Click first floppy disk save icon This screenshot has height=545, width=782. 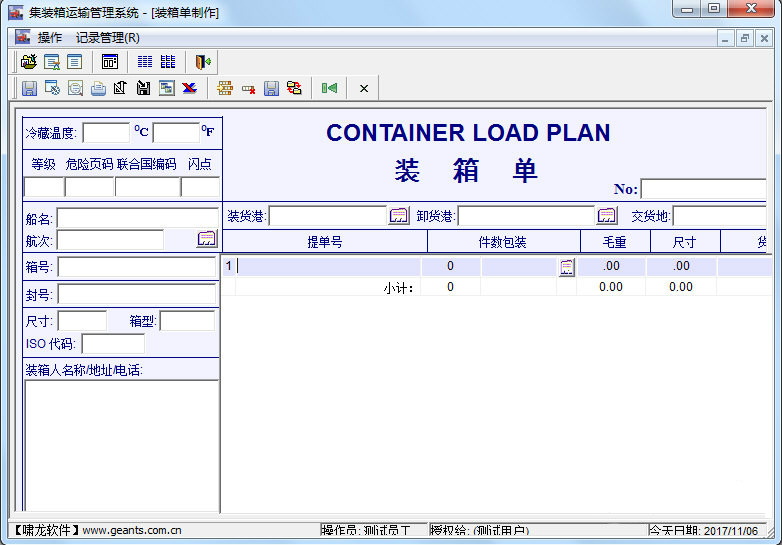coord(29,88)
